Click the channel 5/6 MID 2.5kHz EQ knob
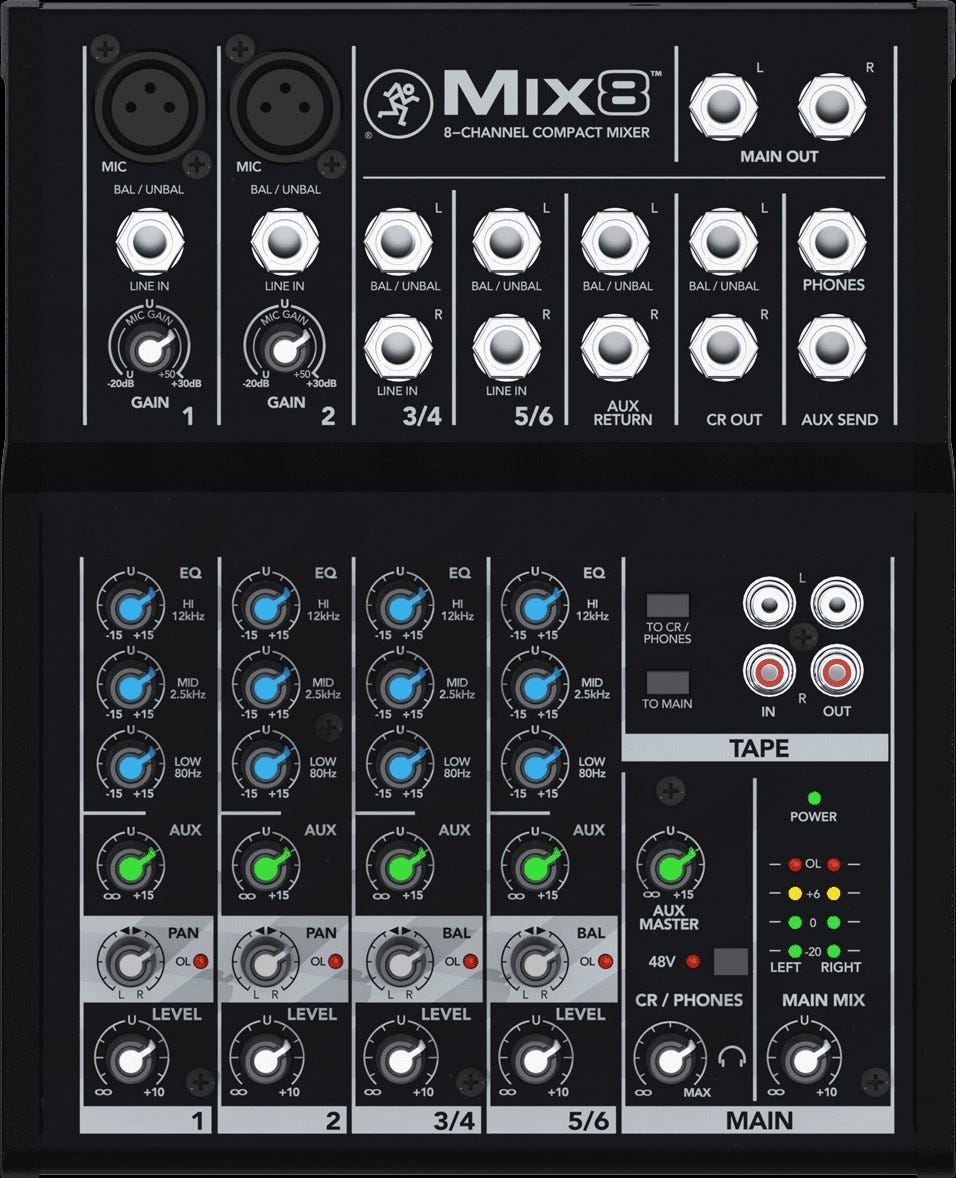 coord(535,687)
